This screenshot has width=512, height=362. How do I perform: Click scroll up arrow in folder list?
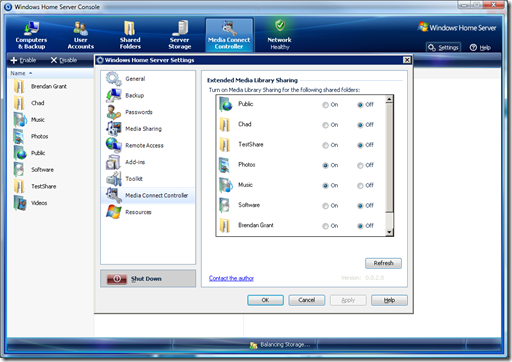(389, 99)
